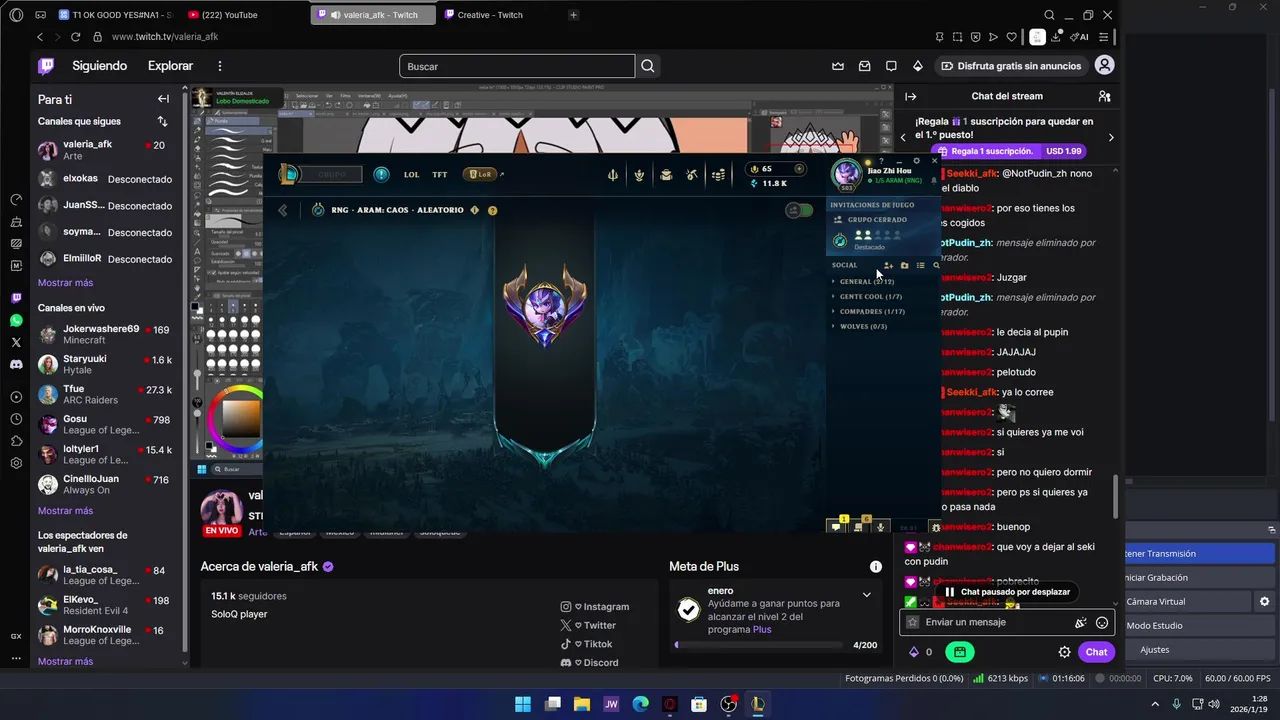
Task: Show next chat gift banner arrow
Action: (1110, 137)
